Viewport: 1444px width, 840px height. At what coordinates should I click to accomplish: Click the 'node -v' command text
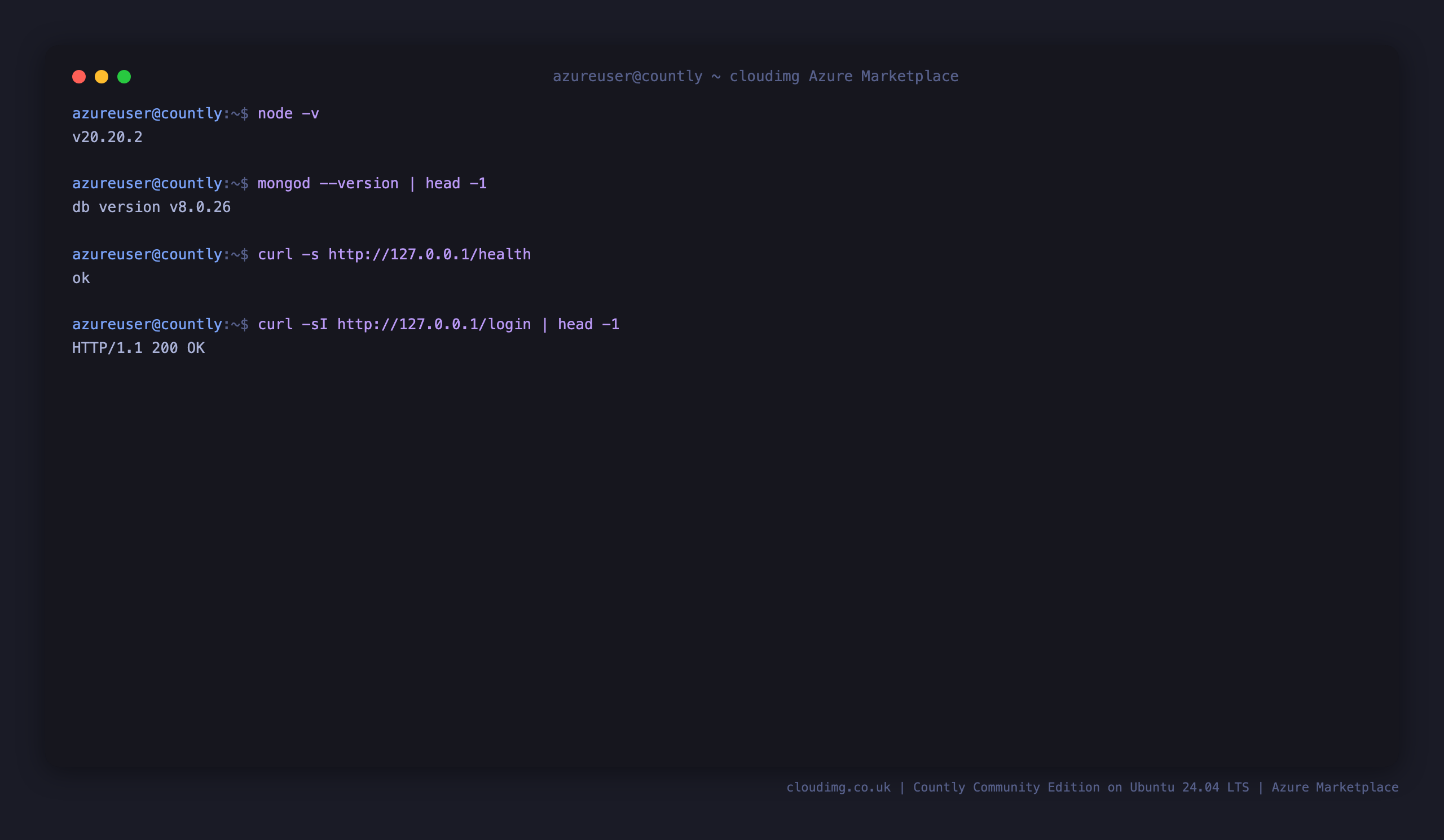tap(288, 113)
